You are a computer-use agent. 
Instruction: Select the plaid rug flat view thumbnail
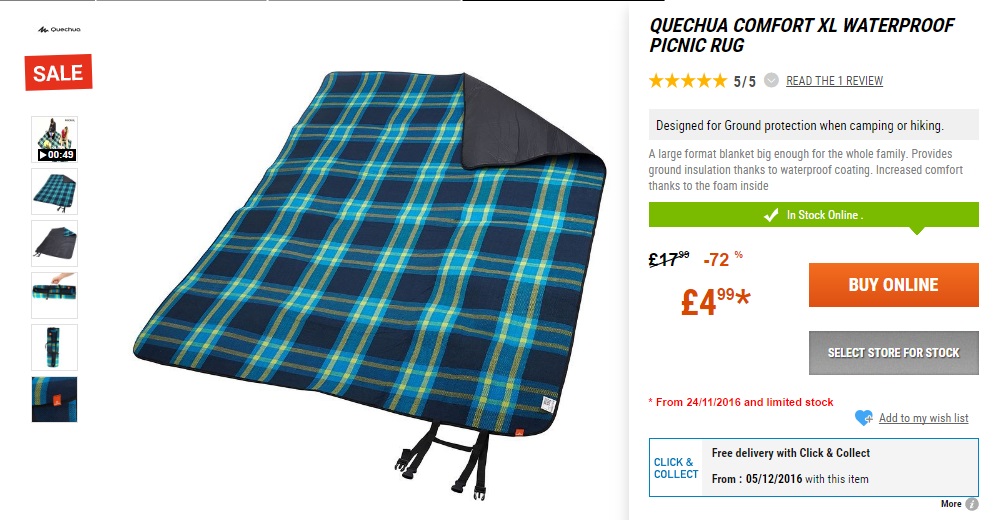click(55, 192)
